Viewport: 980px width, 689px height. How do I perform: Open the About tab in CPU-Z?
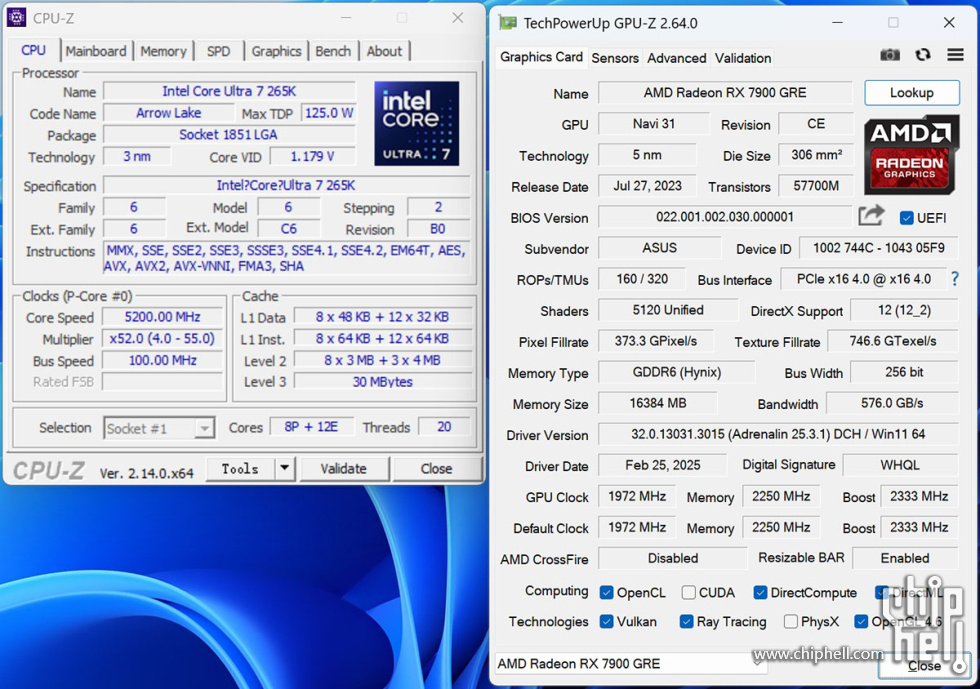(x=384, y=51)
